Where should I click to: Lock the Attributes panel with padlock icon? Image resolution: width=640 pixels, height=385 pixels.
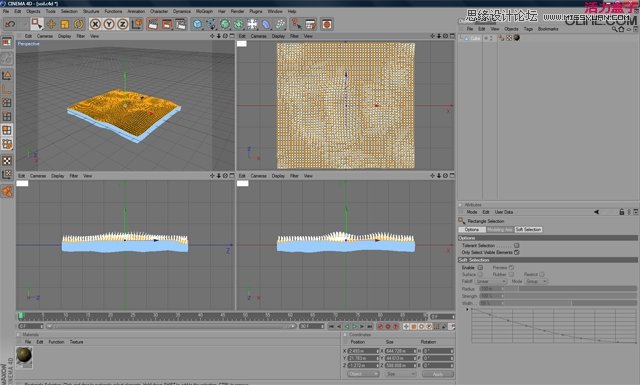(622, 212)
